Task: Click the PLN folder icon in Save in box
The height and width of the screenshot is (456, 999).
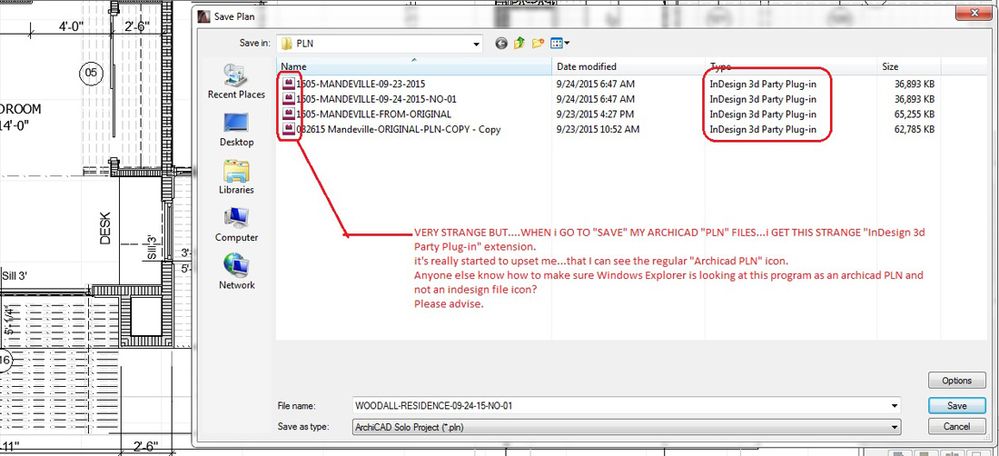Action: (x=287, y=43)
